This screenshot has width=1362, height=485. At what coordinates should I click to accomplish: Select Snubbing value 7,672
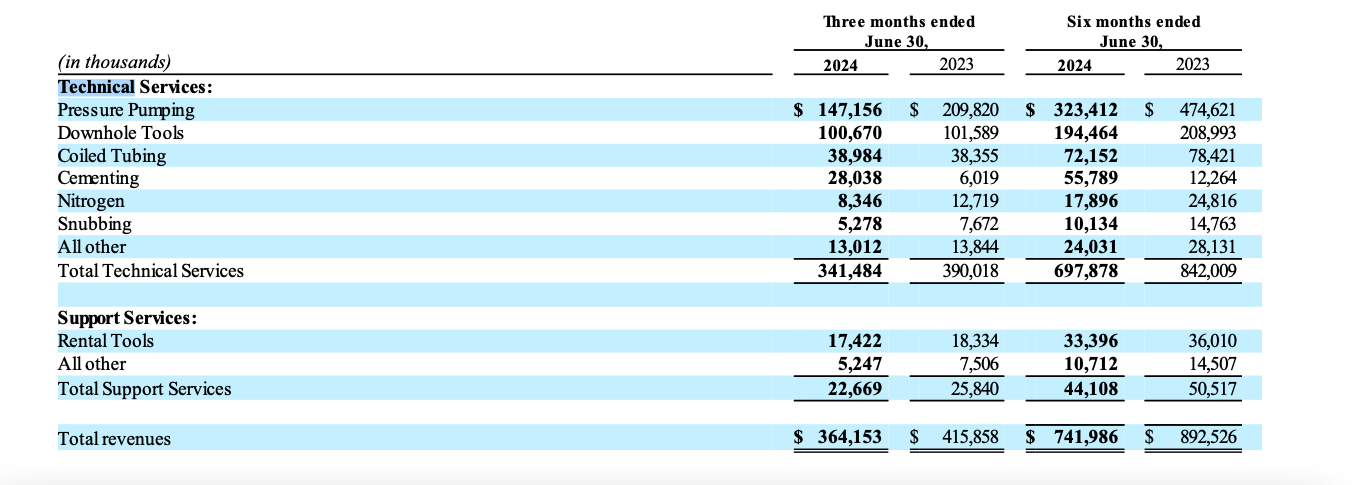pyautogui.click(x=978, y=224)
